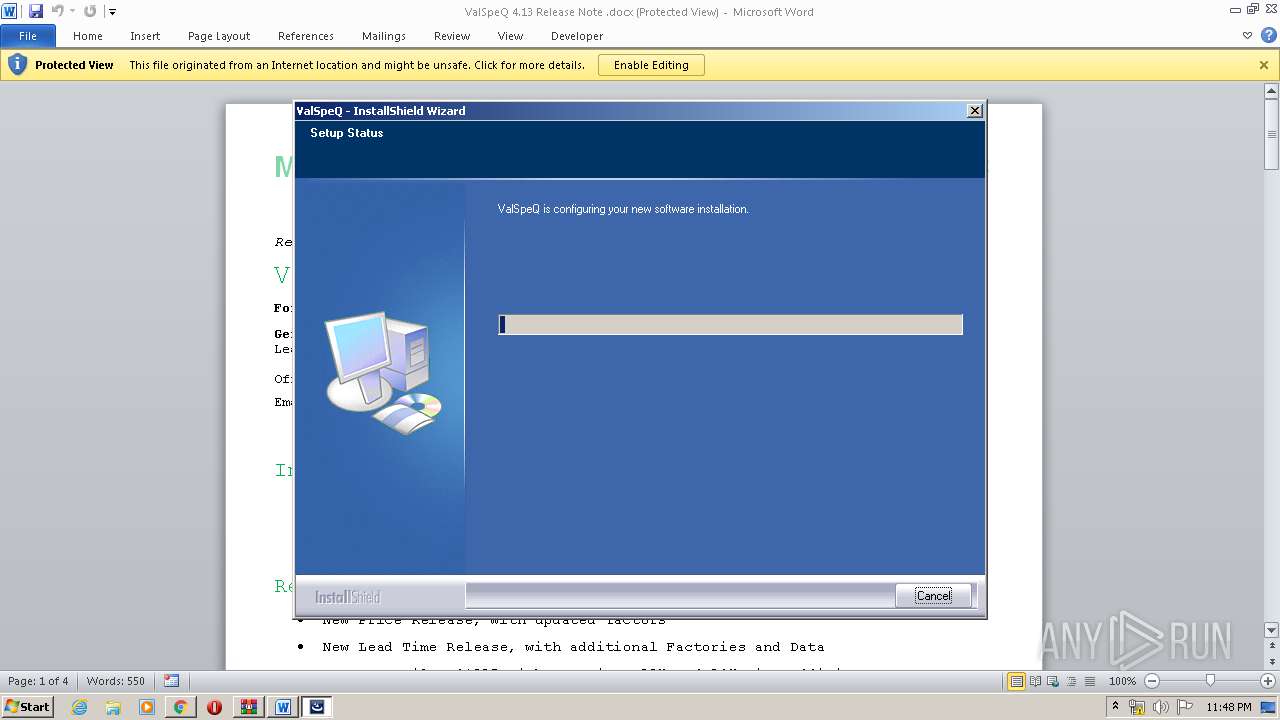Toggle the ribbon minimize chevron
Screen dimensions: 1280x720
coord(1247,35)
